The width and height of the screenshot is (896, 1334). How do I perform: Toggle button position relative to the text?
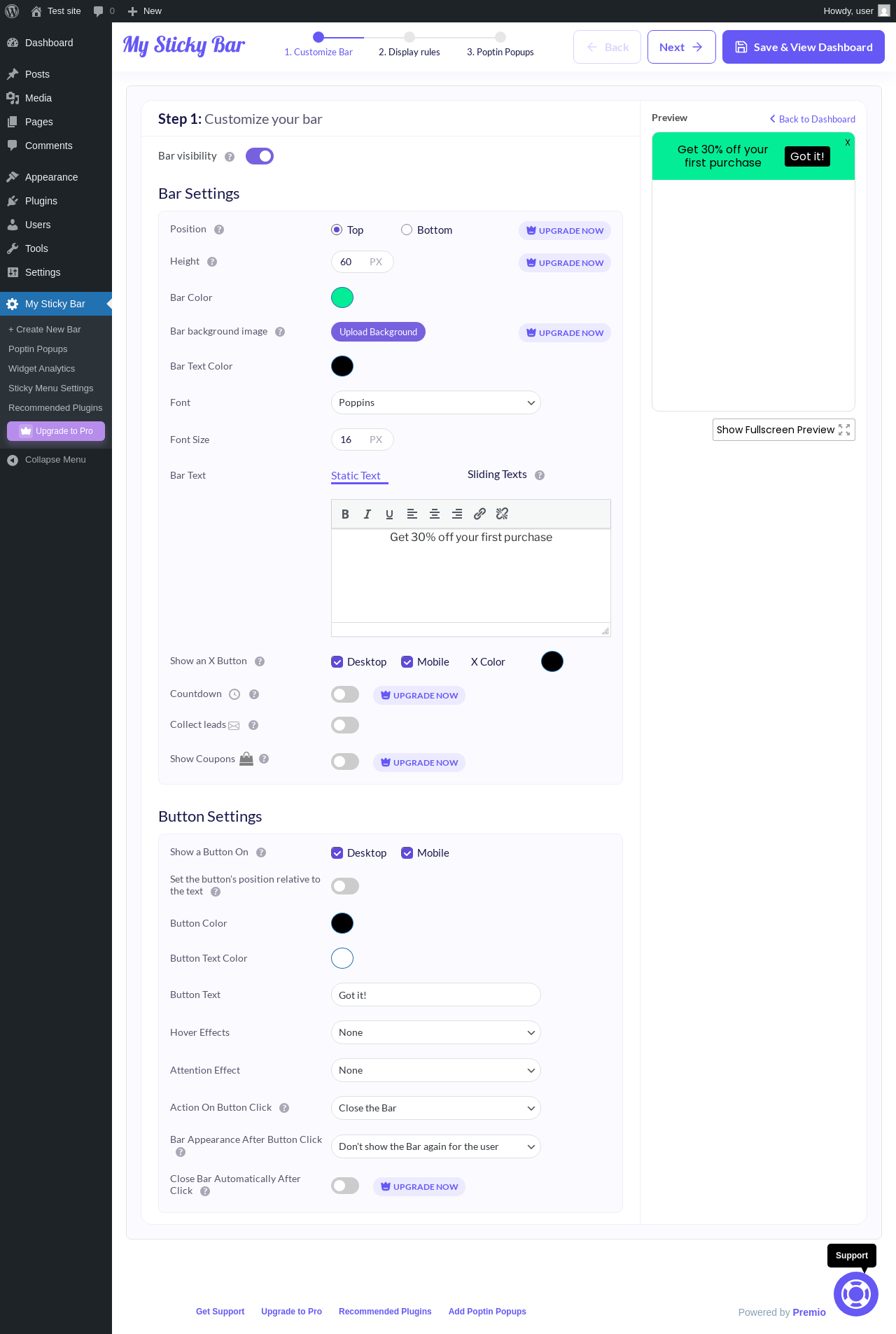pos(345,886)
